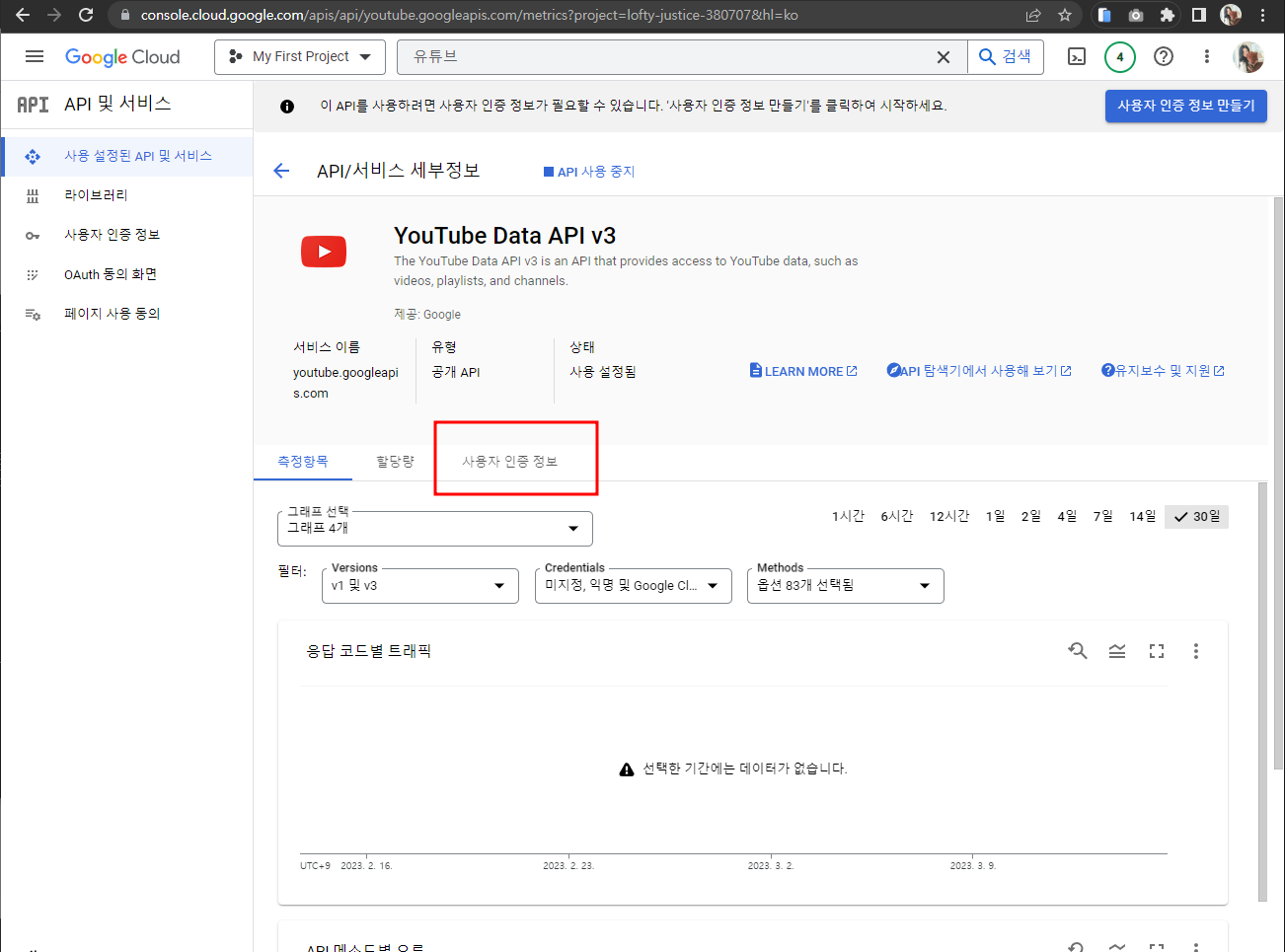Select the 7일 time range
The image size is (1285, 952).
click(1103, 516)
